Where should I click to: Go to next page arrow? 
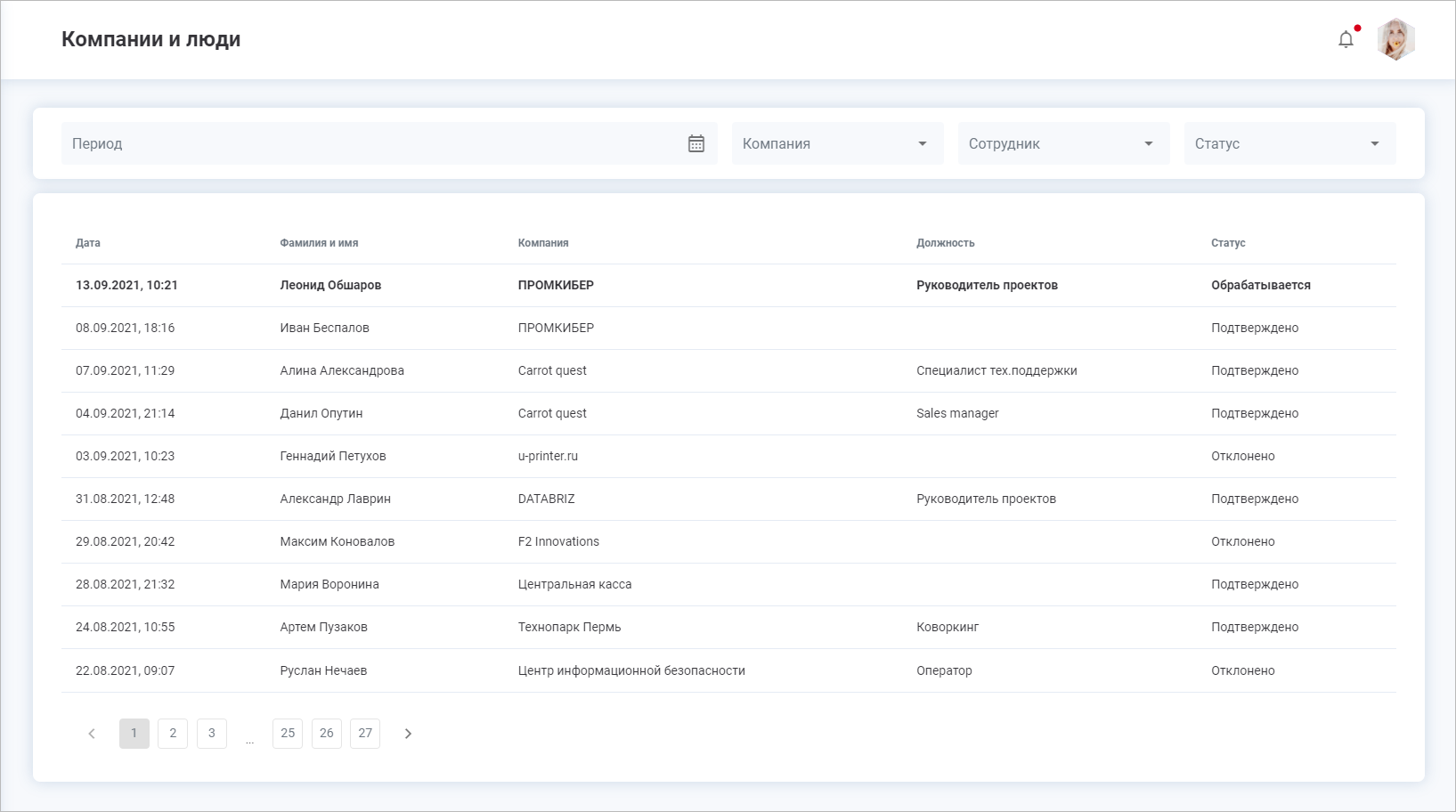point(408,734)
